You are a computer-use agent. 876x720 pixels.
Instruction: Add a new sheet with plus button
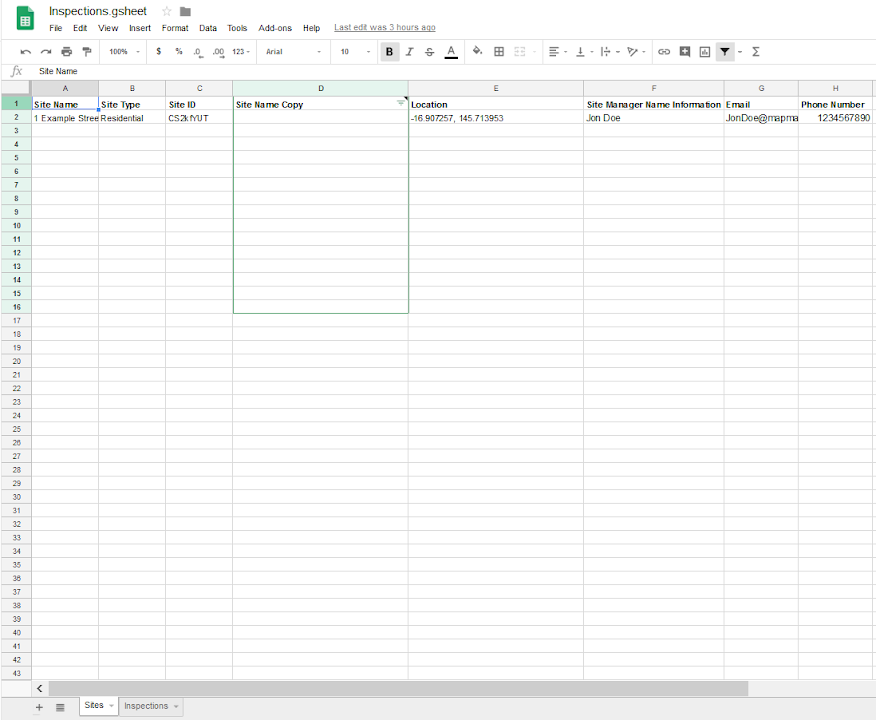pyautogui.click(x=39, y=707)
